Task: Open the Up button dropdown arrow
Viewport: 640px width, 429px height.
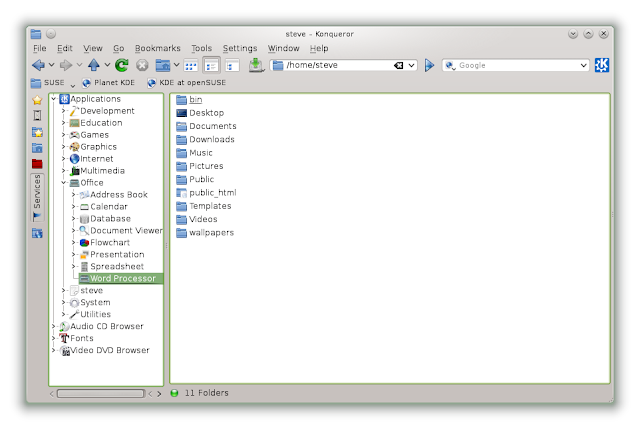Action: coord(107,65)
